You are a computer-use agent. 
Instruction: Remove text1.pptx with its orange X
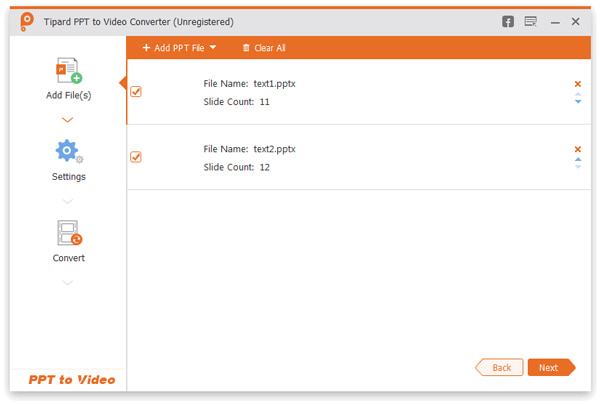click(x=578, y=84)
